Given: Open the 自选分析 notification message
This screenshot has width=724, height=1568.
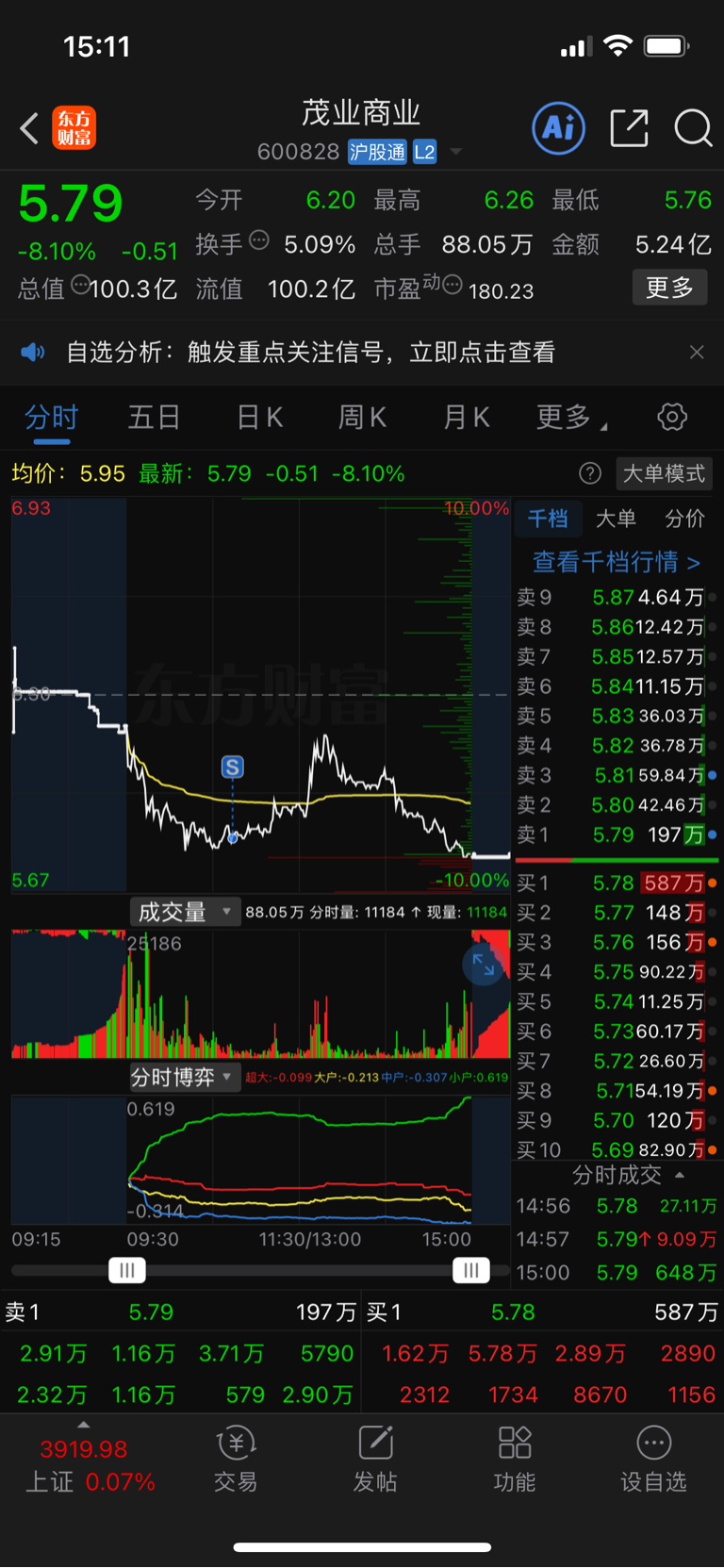Looking at the screenshot, I should (x=311, y=353).
